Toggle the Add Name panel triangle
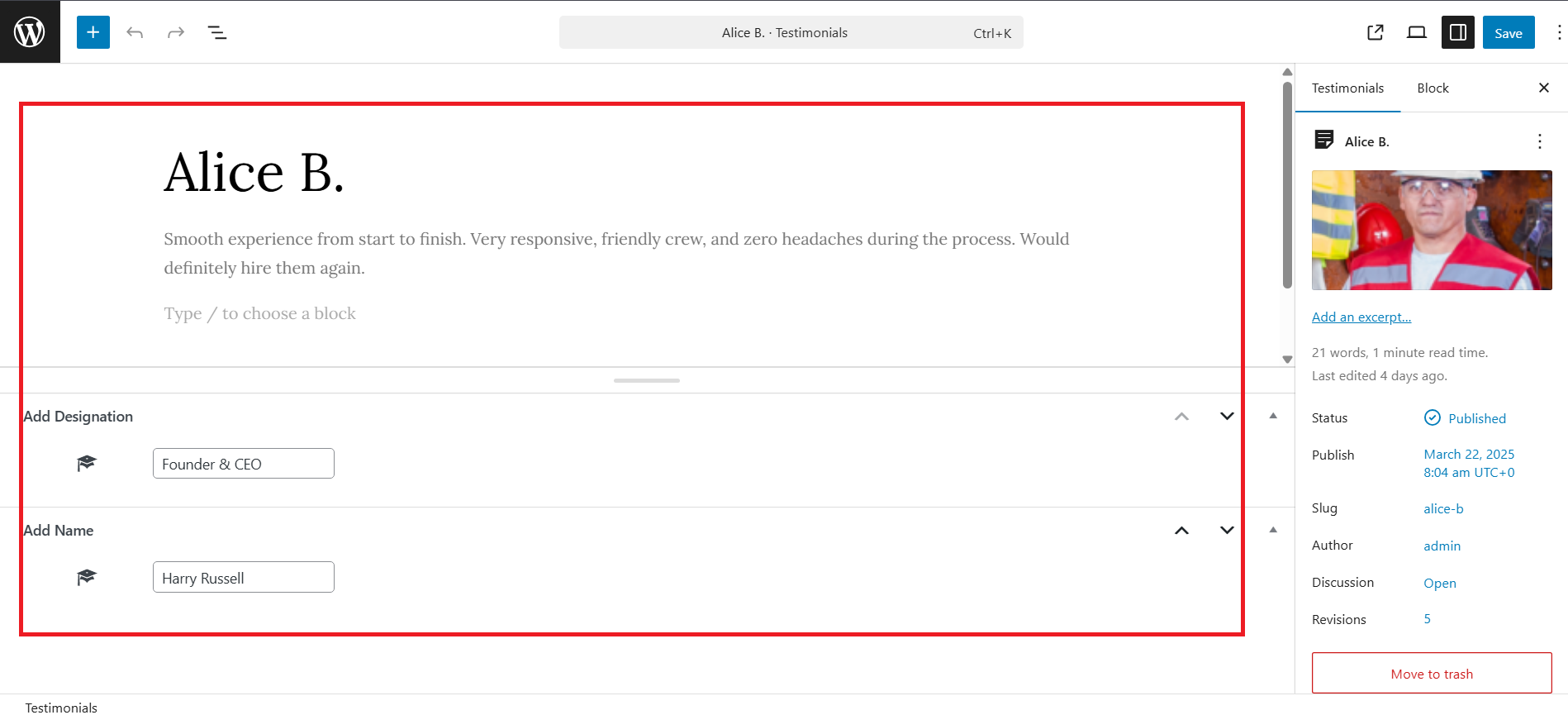Screen dimensions: 1568x715 coord(1273,530)
